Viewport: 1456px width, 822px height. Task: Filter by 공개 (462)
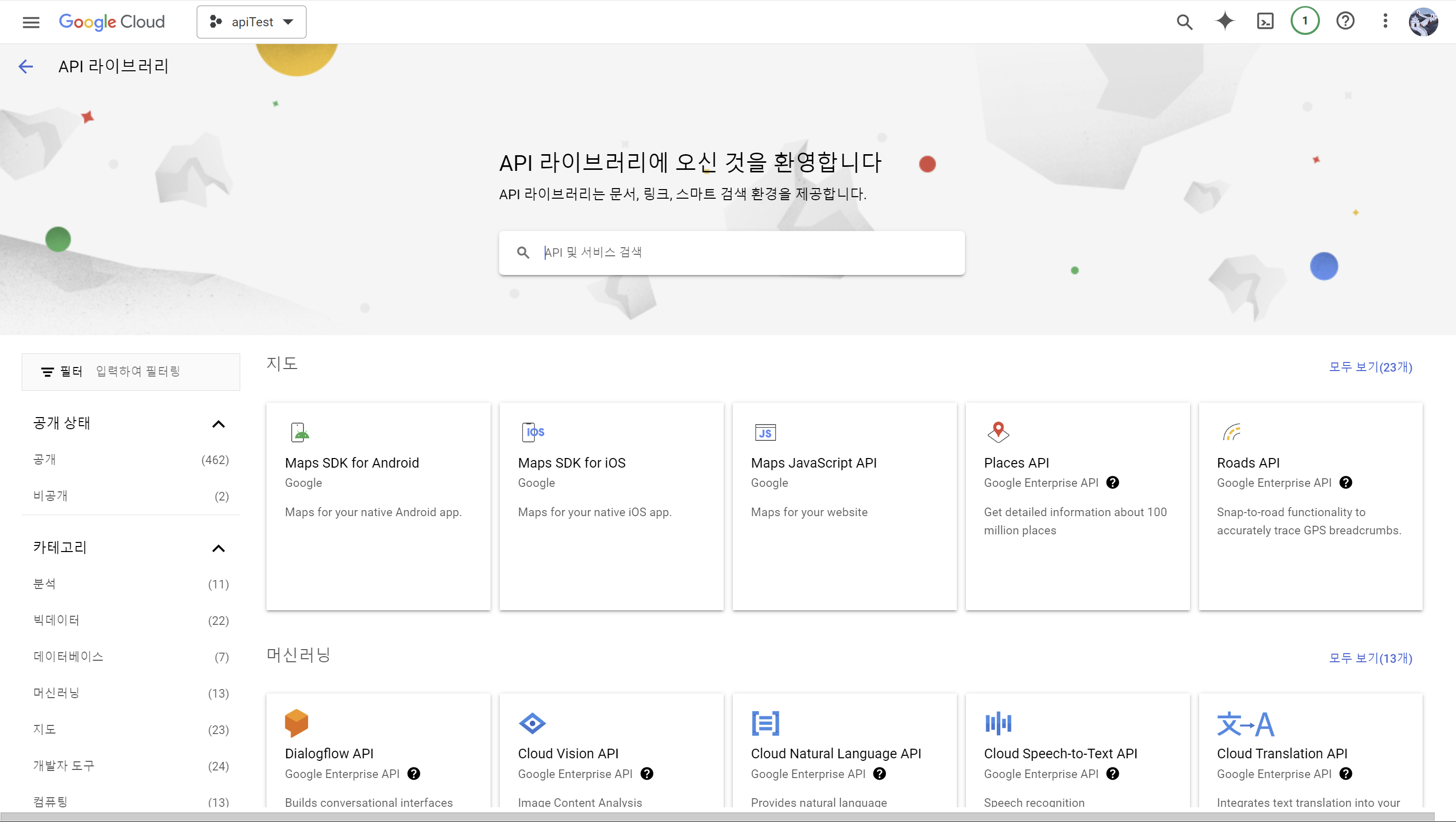tap(130, 460)
